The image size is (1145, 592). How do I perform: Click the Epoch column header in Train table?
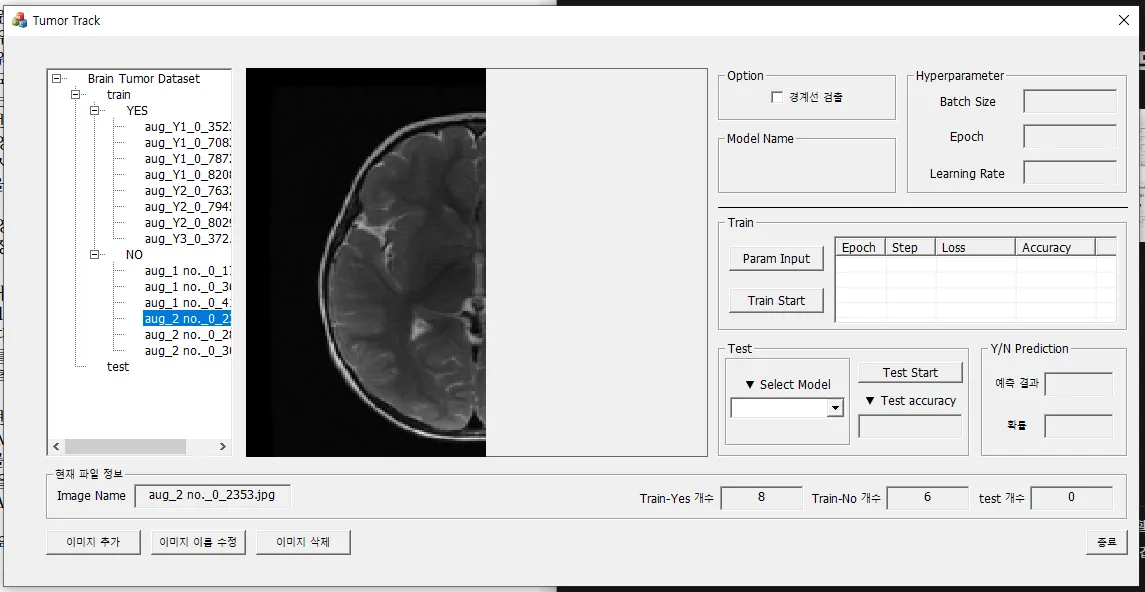point(859,247)
